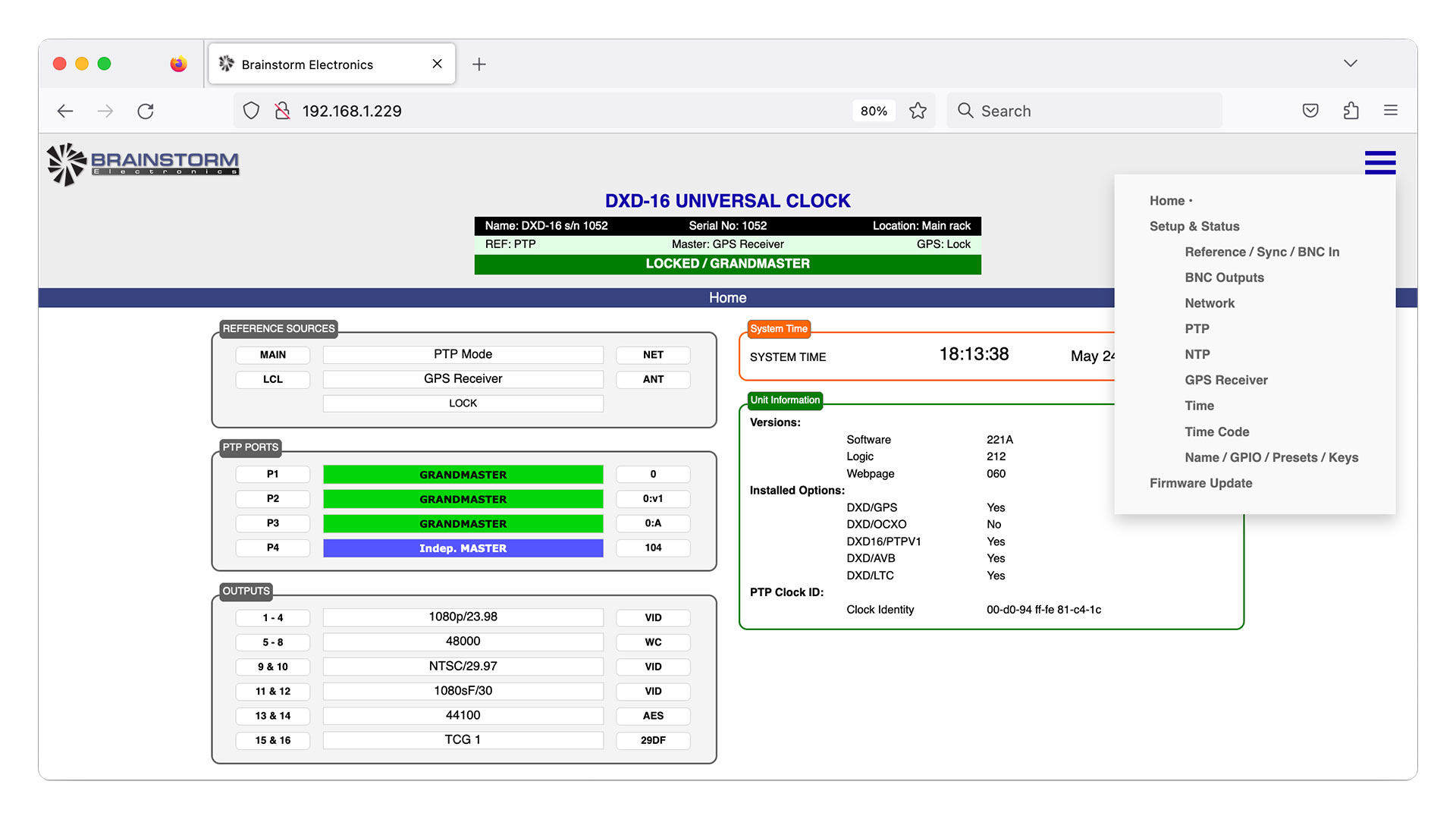1456x819 pixels.
Task: Open Reference / Sync / BNC In page
Action: 1262,252
